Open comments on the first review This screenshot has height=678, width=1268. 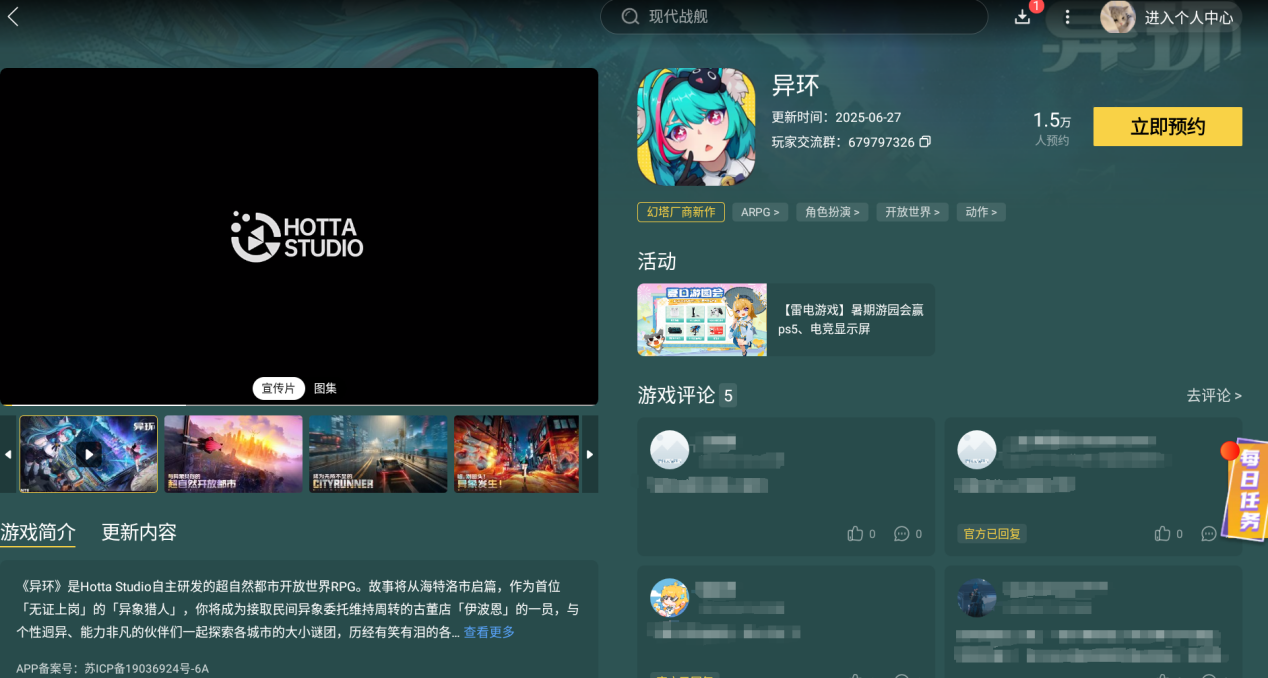click(x=901, y=534)
